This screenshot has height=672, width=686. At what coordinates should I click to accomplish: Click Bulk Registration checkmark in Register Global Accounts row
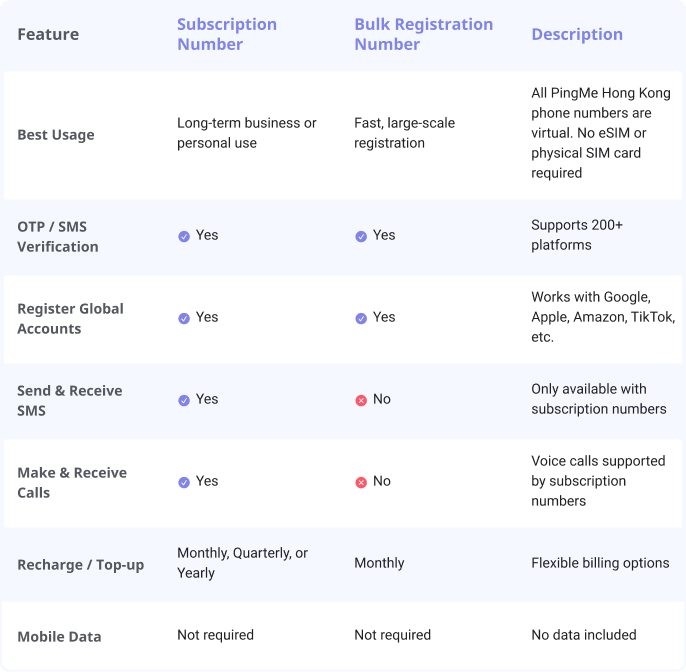[361, 318]
